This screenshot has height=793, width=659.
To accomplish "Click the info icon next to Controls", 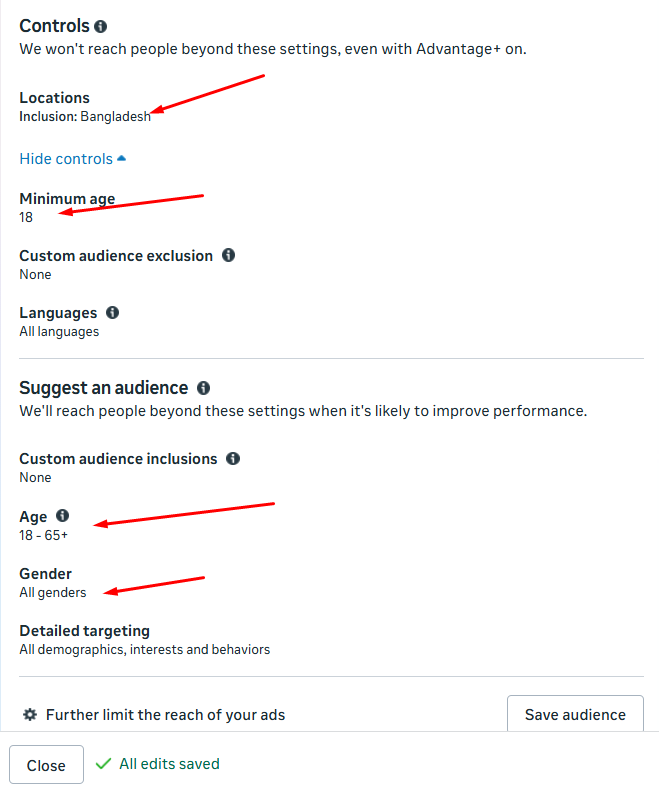I will [101, 26].
